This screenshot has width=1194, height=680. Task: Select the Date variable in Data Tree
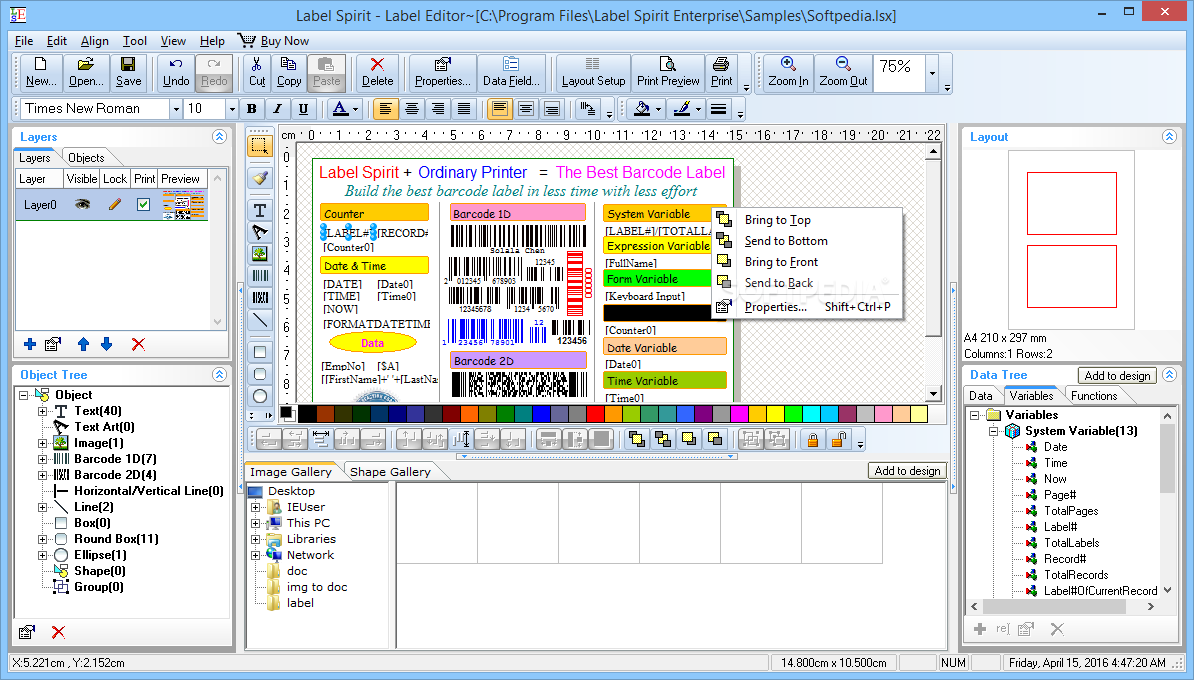(x=1055, y=447)
